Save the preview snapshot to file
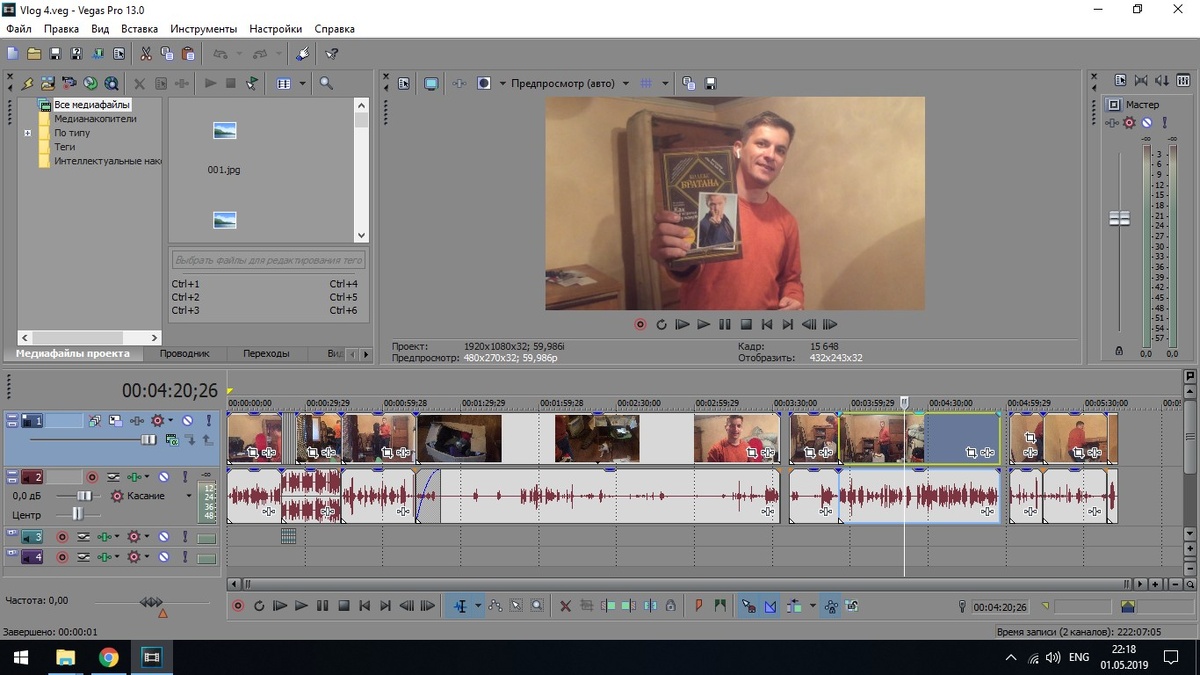The width and height of the screenshot is (1200, 675). click(x=710, y=83)
